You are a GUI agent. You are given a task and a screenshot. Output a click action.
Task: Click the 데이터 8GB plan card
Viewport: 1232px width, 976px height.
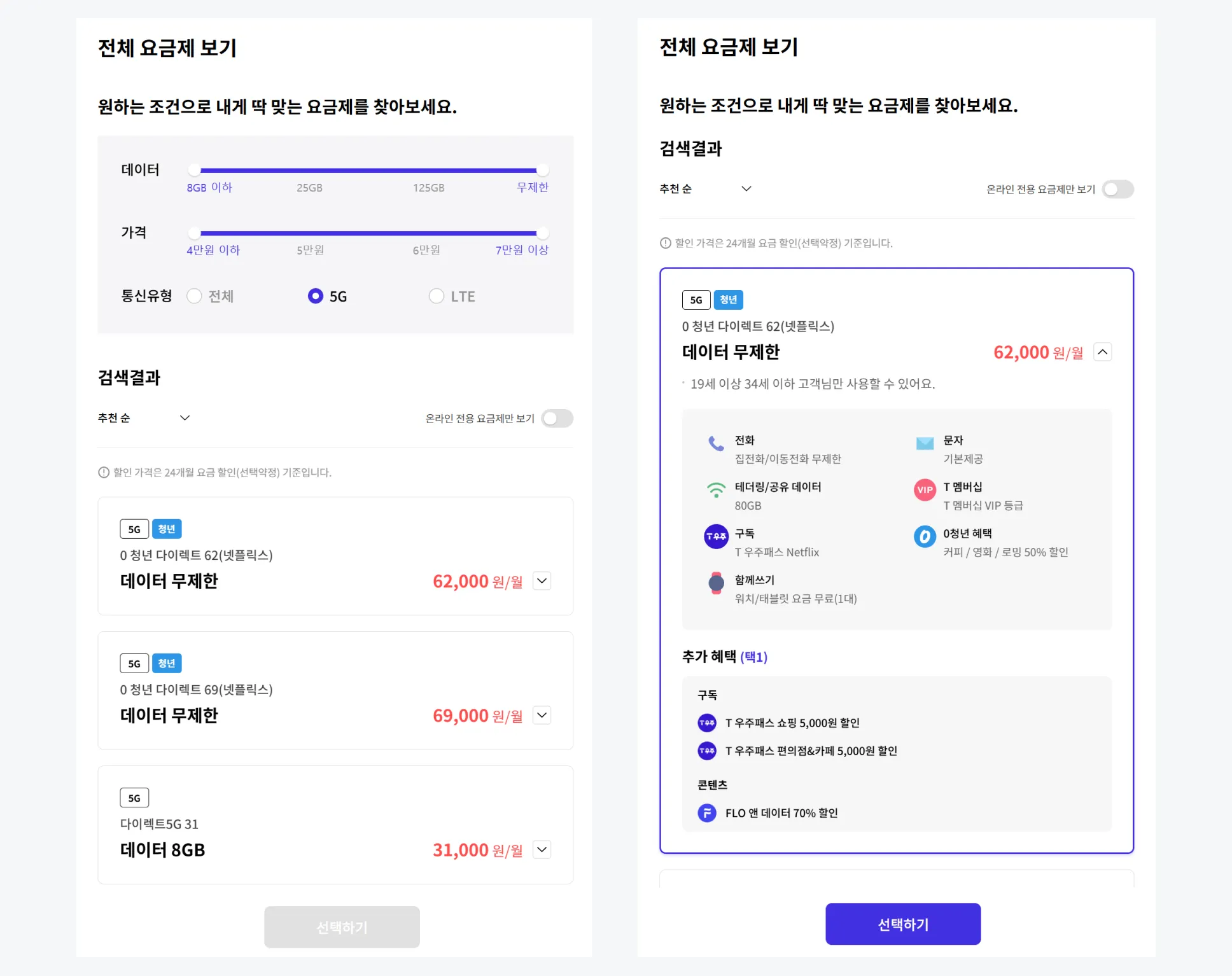click(335, 825)
